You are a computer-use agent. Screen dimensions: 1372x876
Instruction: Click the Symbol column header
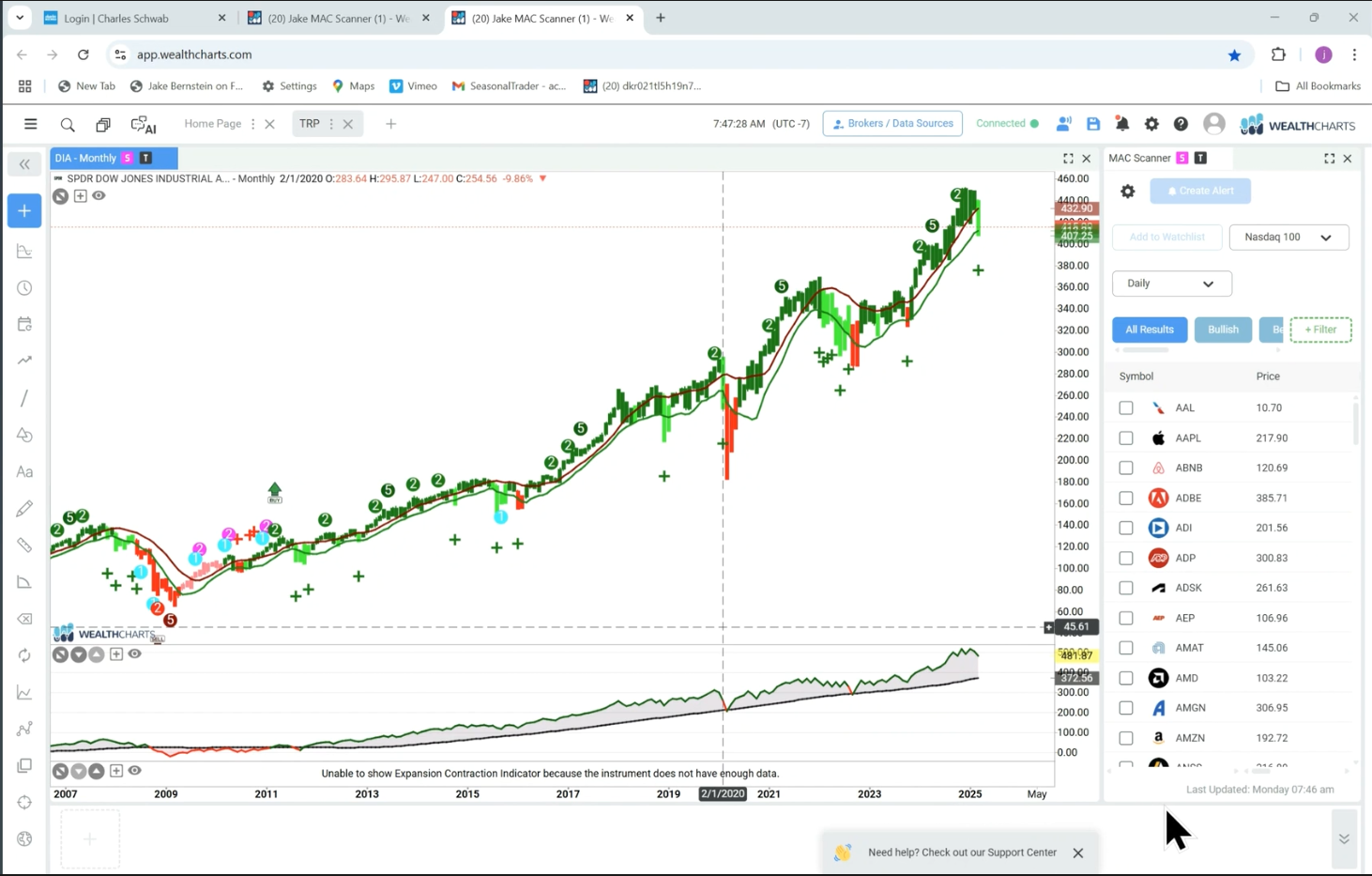(1136, 377)
